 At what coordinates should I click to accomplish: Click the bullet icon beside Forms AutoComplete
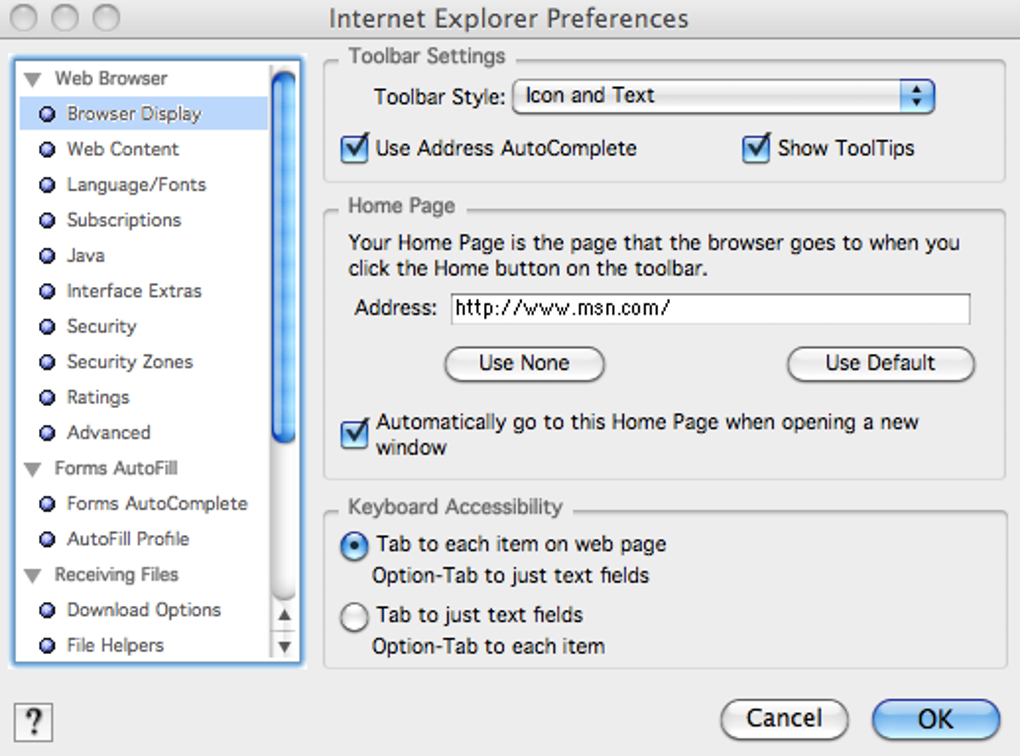[47, 504]
